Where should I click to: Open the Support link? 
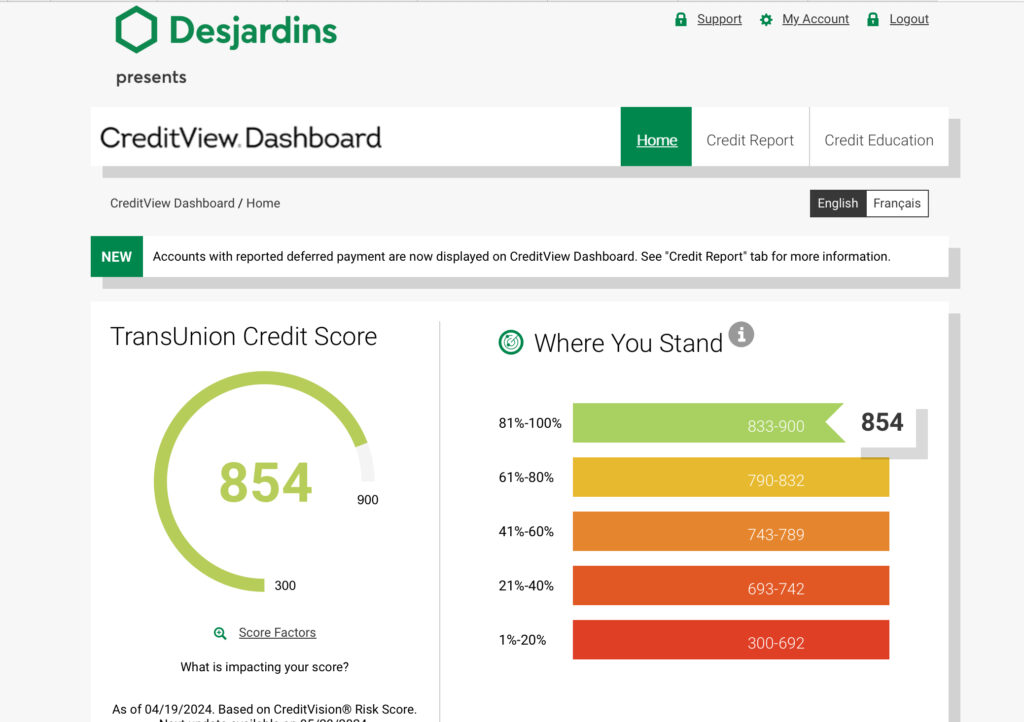click(719, 19)
